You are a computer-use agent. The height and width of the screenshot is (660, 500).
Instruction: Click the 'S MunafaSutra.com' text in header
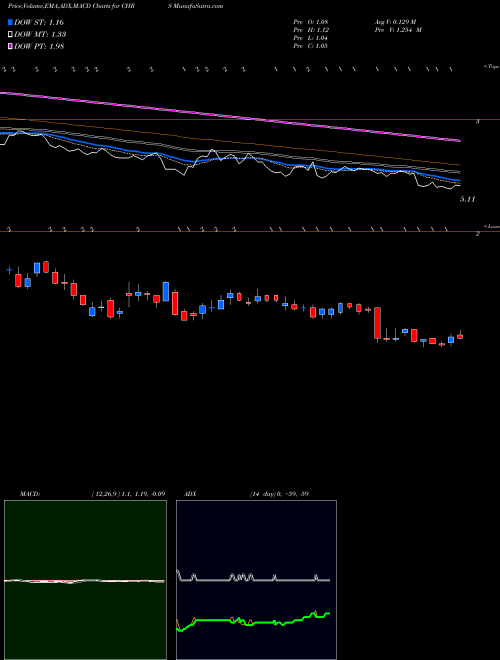(195, 6)
